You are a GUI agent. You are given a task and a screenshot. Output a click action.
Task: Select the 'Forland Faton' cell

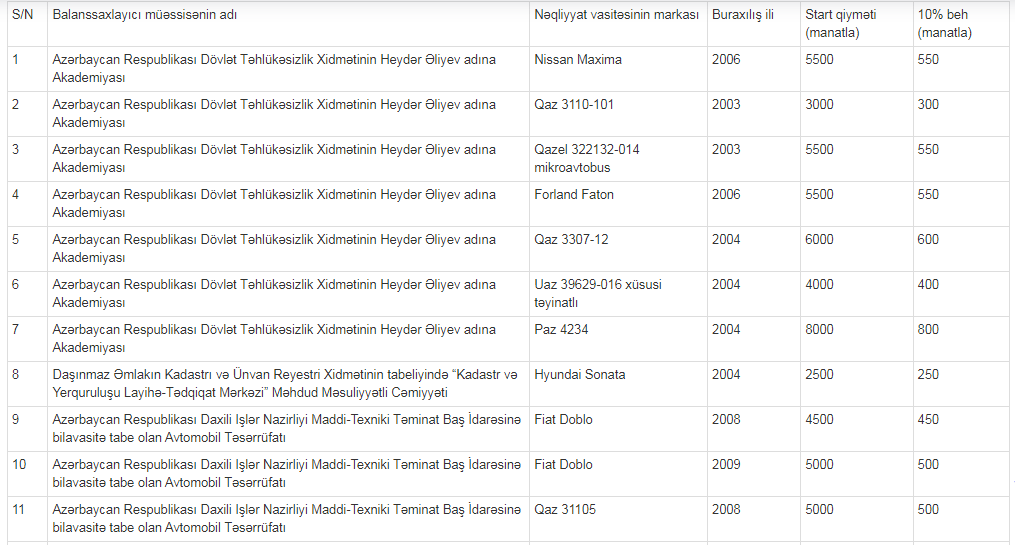pyautogui.click(x=618, y=204)
